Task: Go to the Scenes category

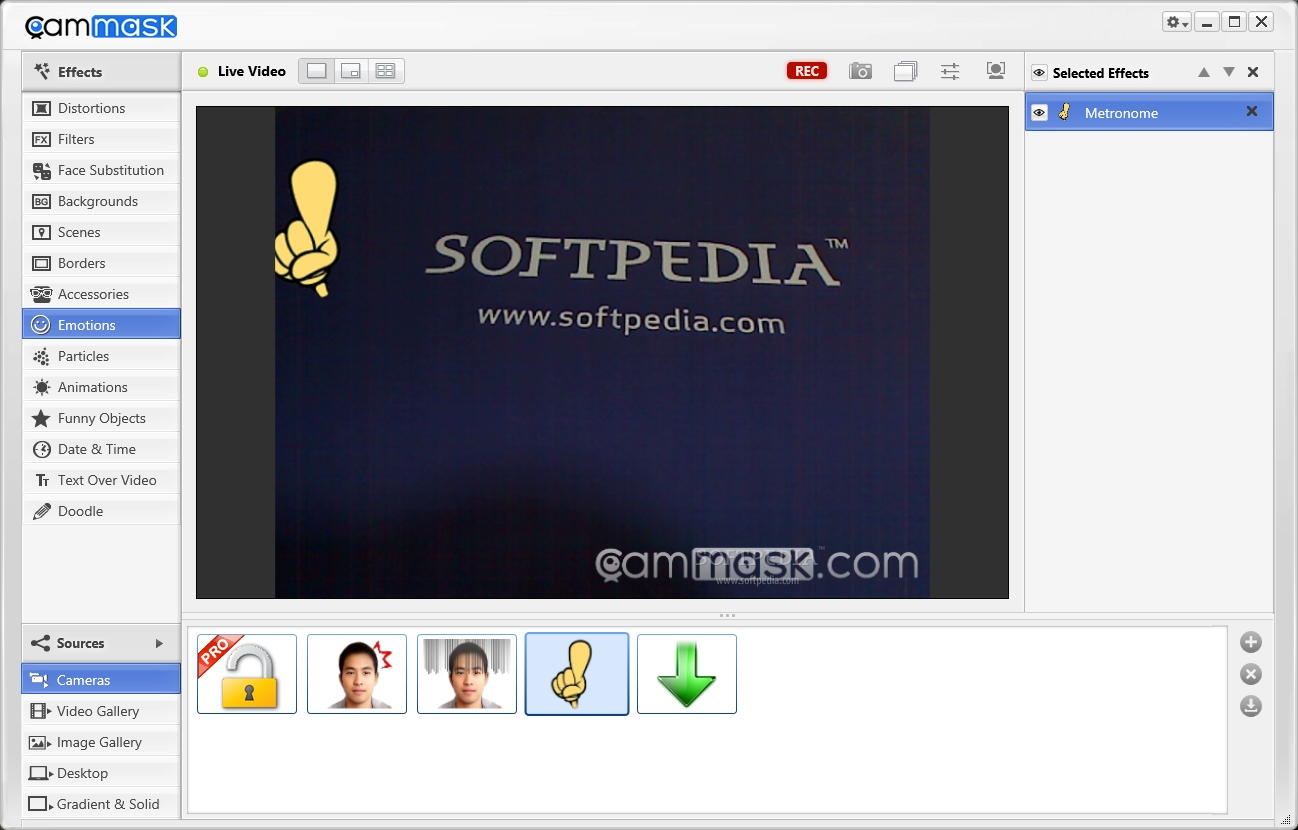Action: coord(101,232)
